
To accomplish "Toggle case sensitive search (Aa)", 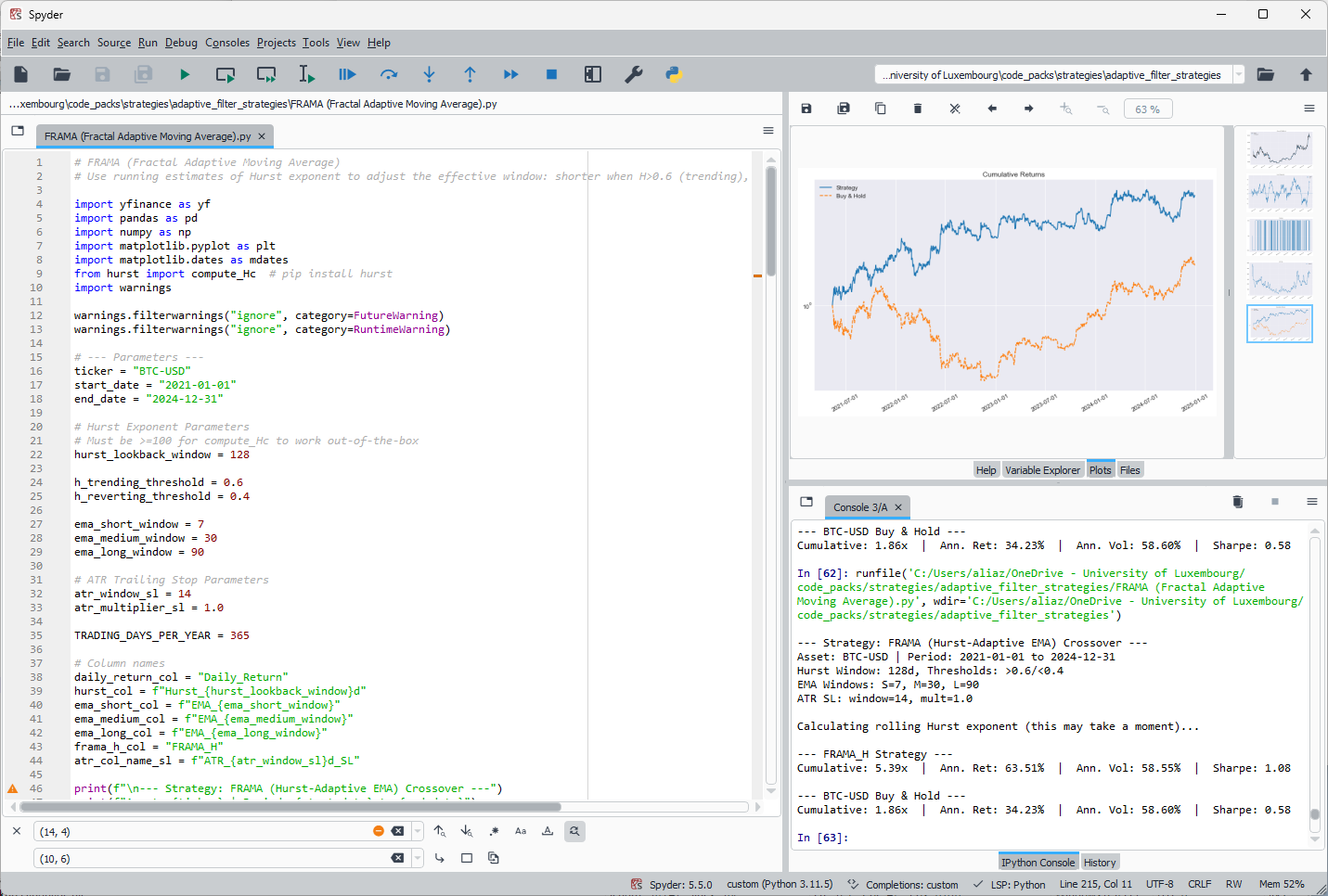I will click(521, 831).
